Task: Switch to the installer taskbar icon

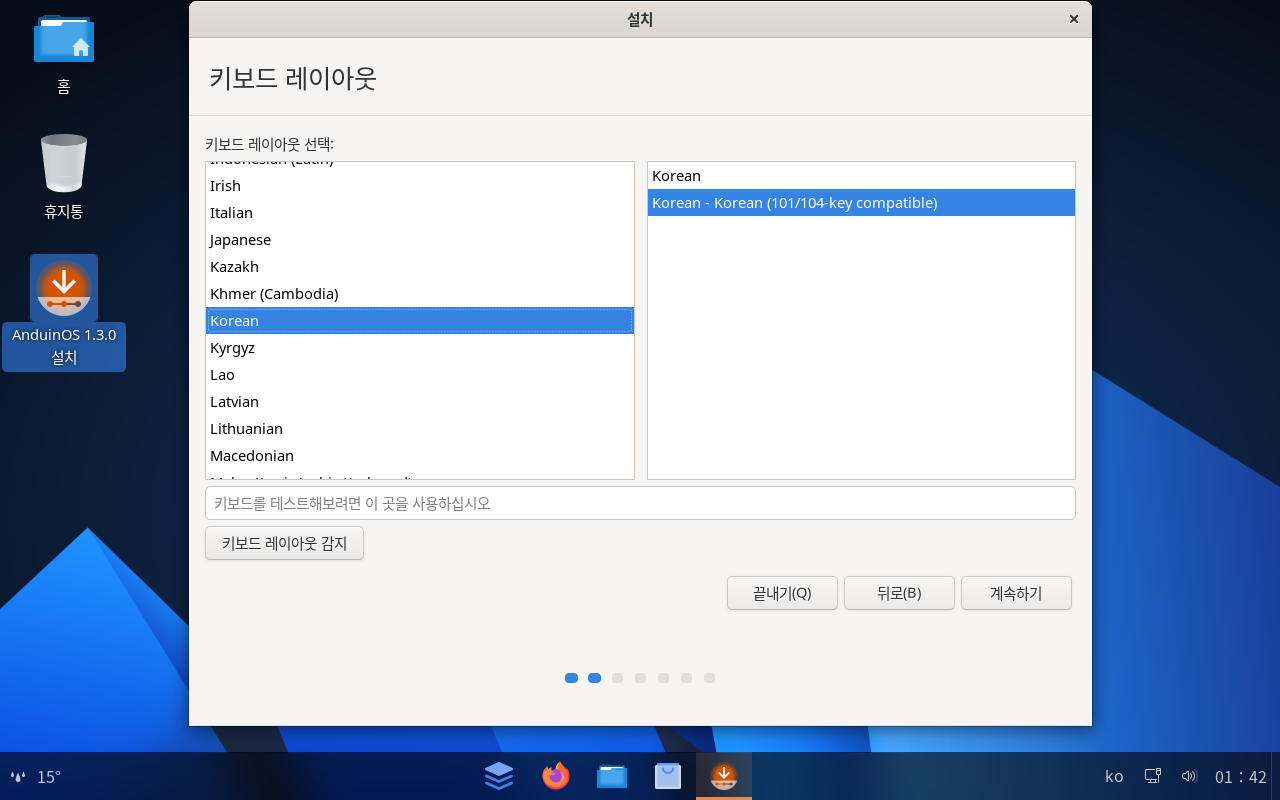Action: coord(724,775)
